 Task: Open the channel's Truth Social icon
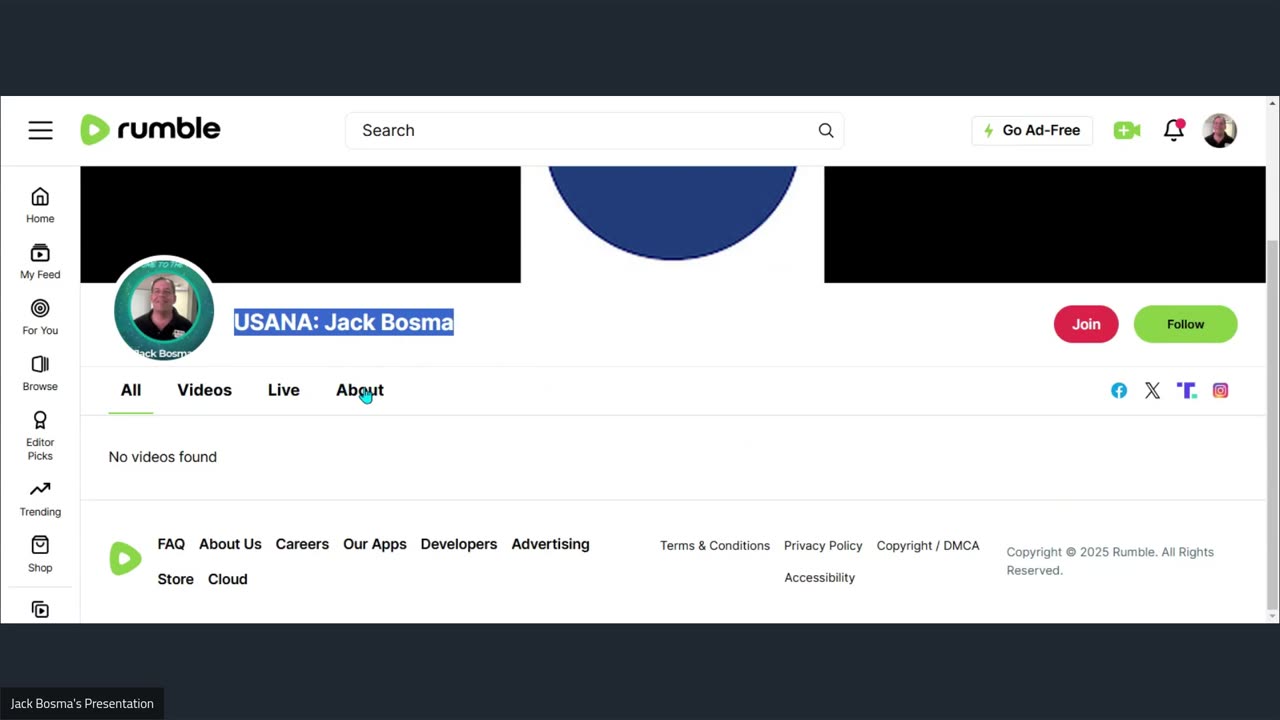(x=1187, y=391)
